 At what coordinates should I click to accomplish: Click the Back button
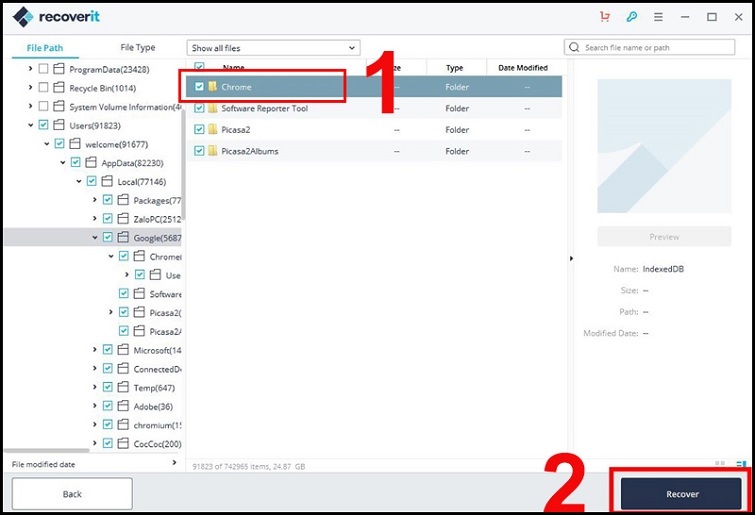tap(72, 494)
